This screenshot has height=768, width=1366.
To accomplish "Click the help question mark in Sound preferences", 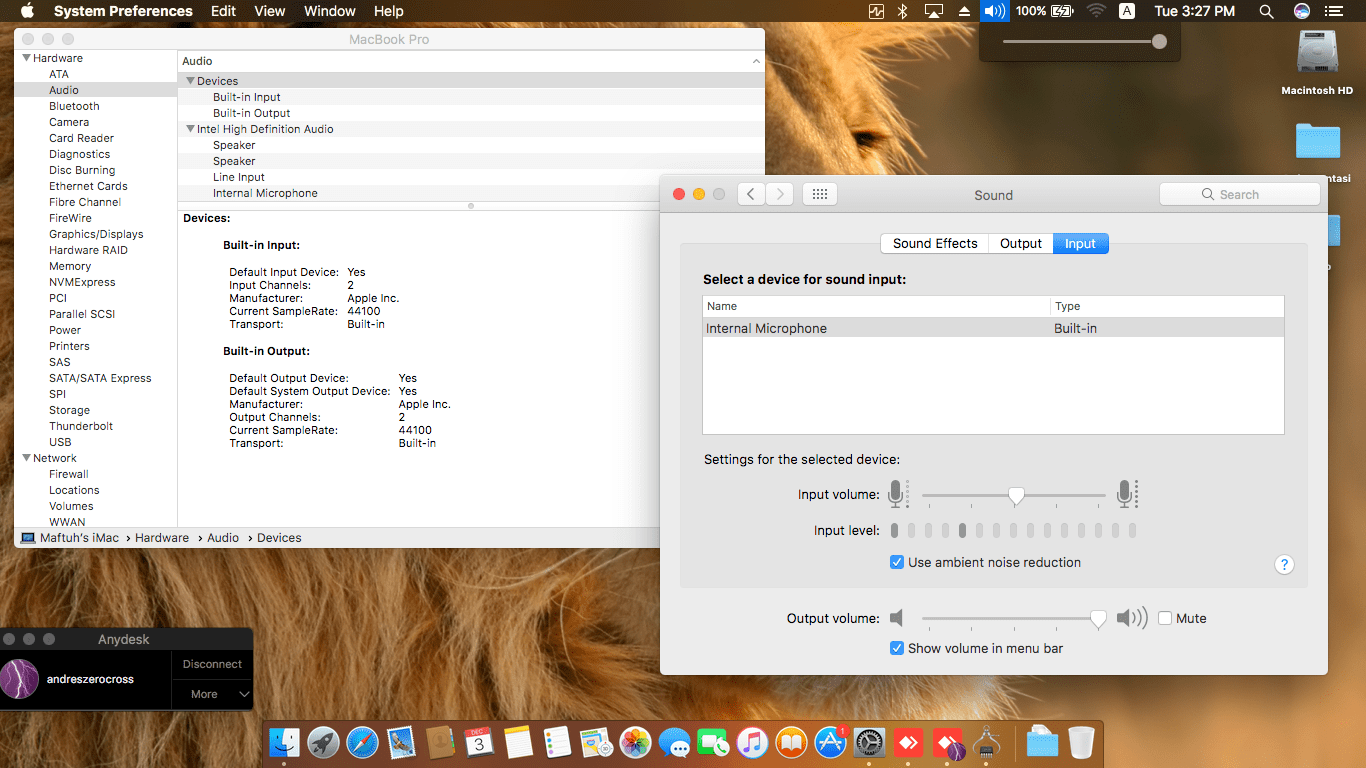I will (1284, 564).
